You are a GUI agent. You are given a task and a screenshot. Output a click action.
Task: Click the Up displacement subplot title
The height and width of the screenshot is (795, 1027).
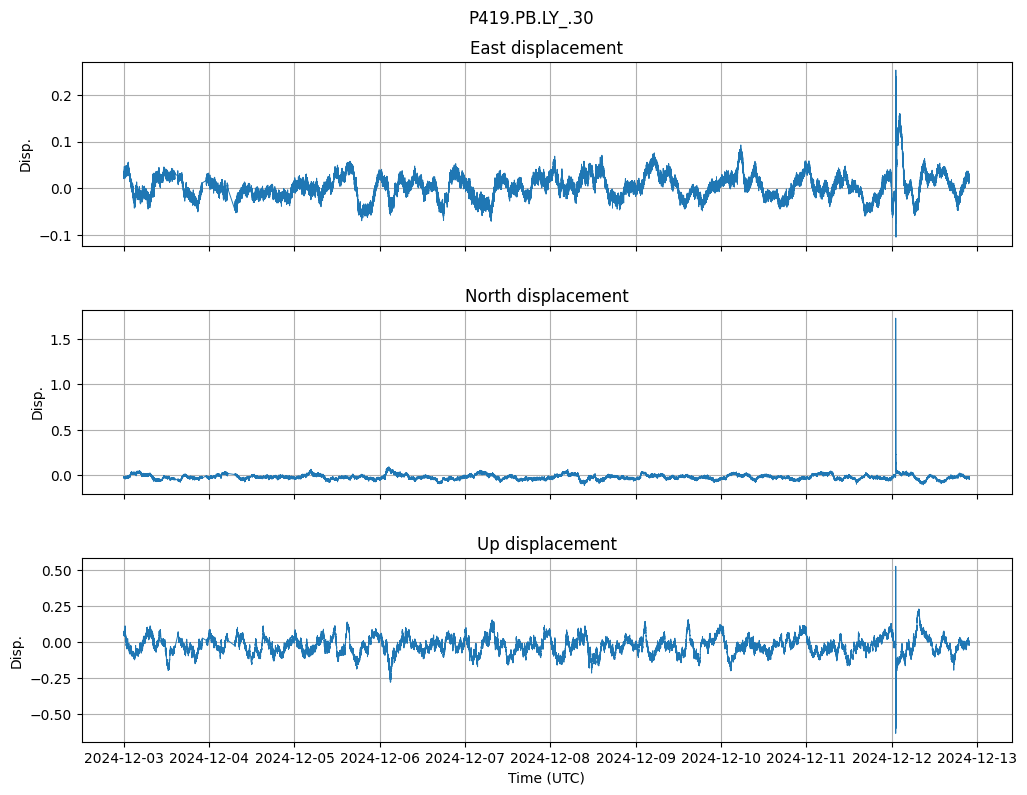[546, 544]
